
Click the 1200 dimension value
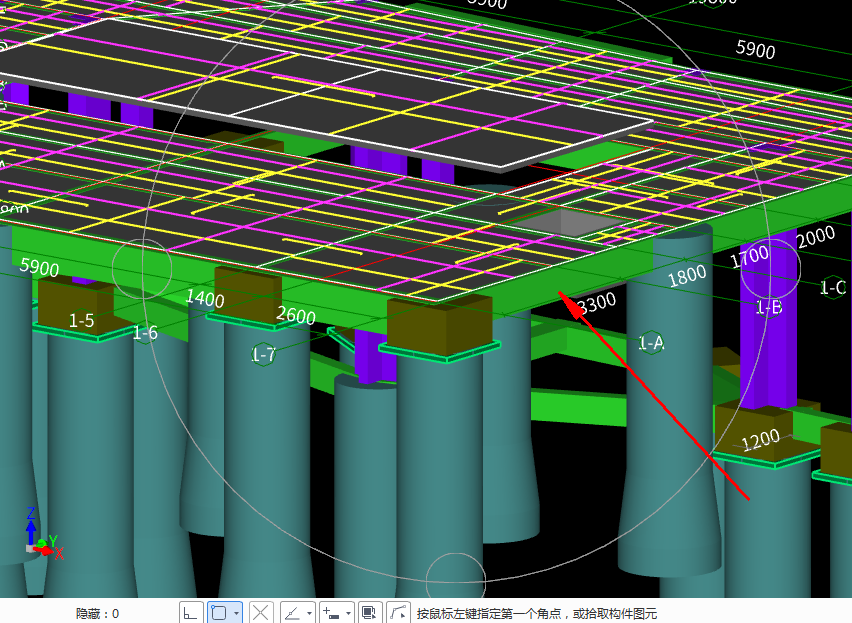pos(760,440)
